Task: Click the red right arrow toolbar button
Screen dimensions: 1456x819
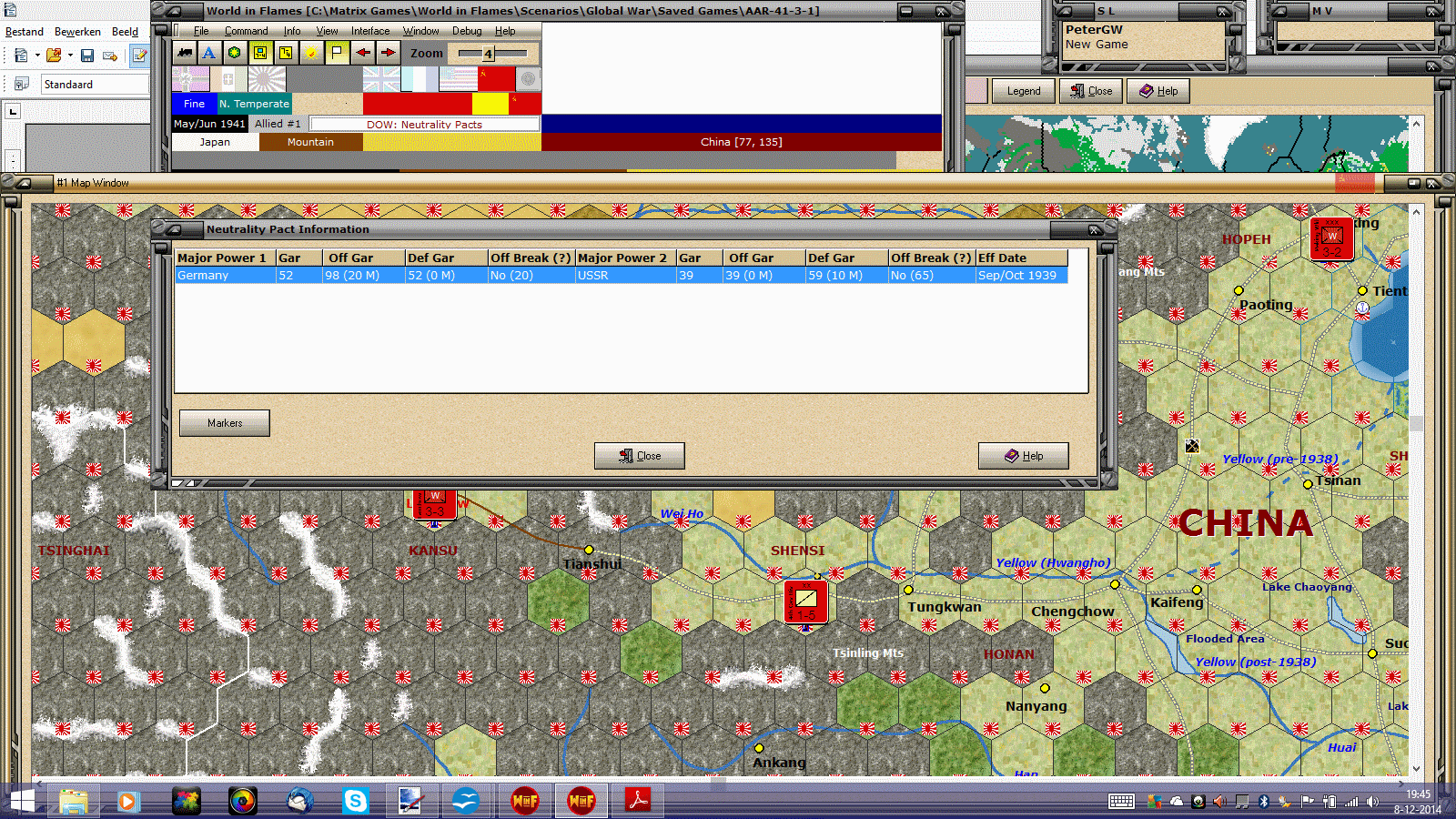Action: 388,53
